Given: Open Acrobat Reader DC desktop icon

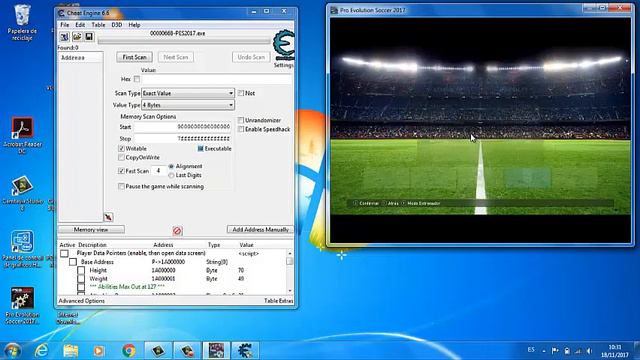Looking at the screenshot, I should tap(22, 136).
